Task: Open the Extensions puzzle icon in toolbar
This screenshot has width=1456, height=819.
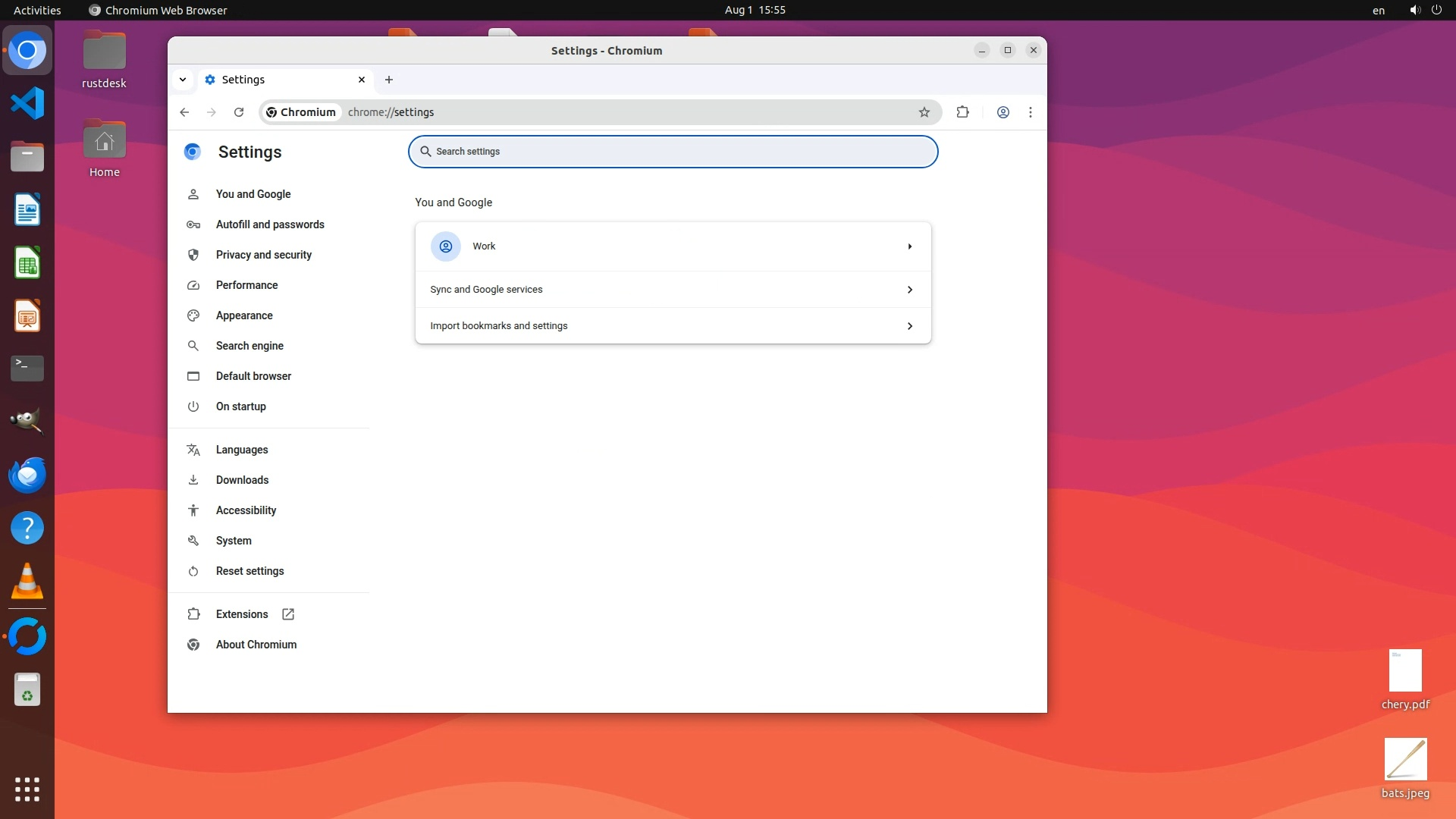Action: tap(962, 112)
